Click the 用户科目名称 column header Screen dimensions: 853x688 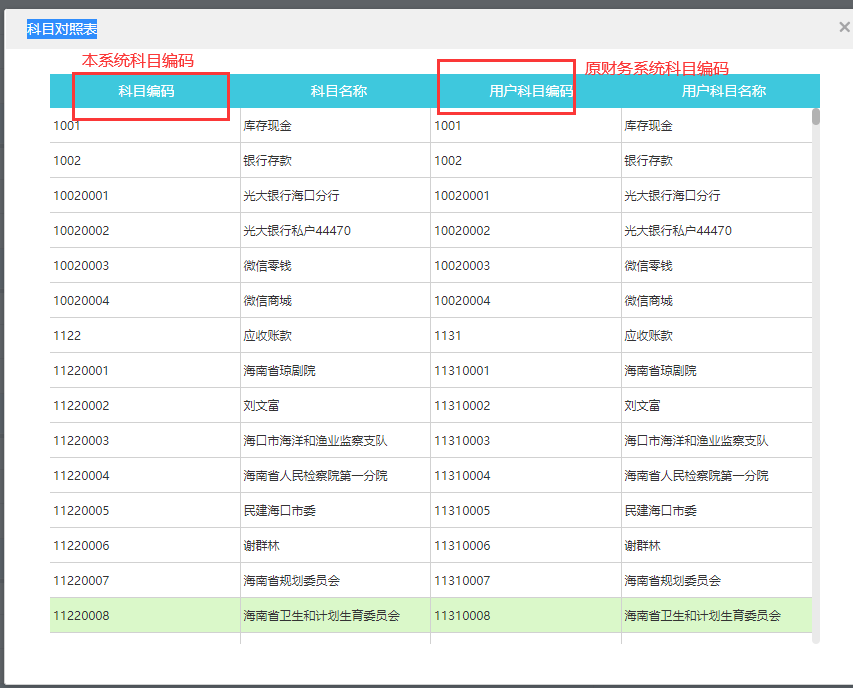click(723, 91)
